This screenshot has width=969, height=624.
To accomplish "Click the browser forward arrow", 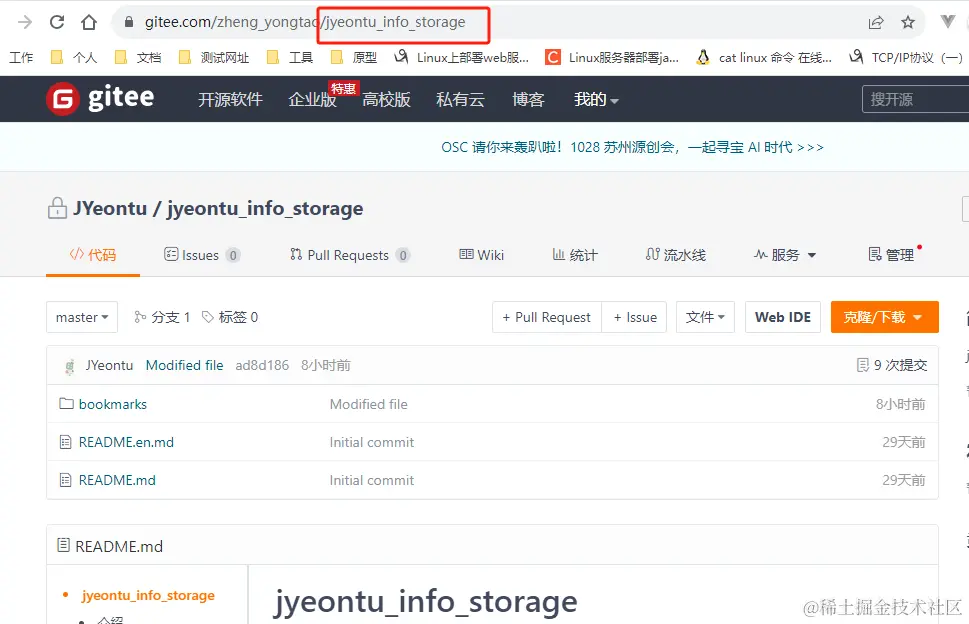I will coord(25,22).
